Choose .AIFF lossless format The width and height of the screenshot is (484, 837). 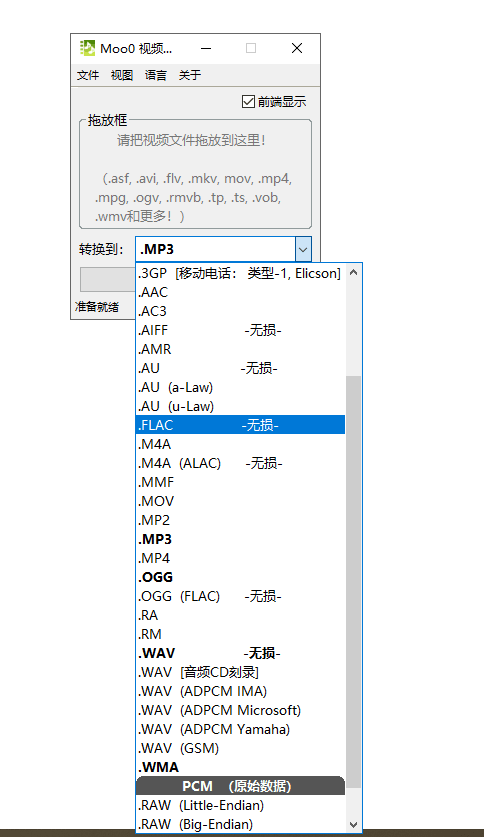pyautogui.click(x=241, y=330)
